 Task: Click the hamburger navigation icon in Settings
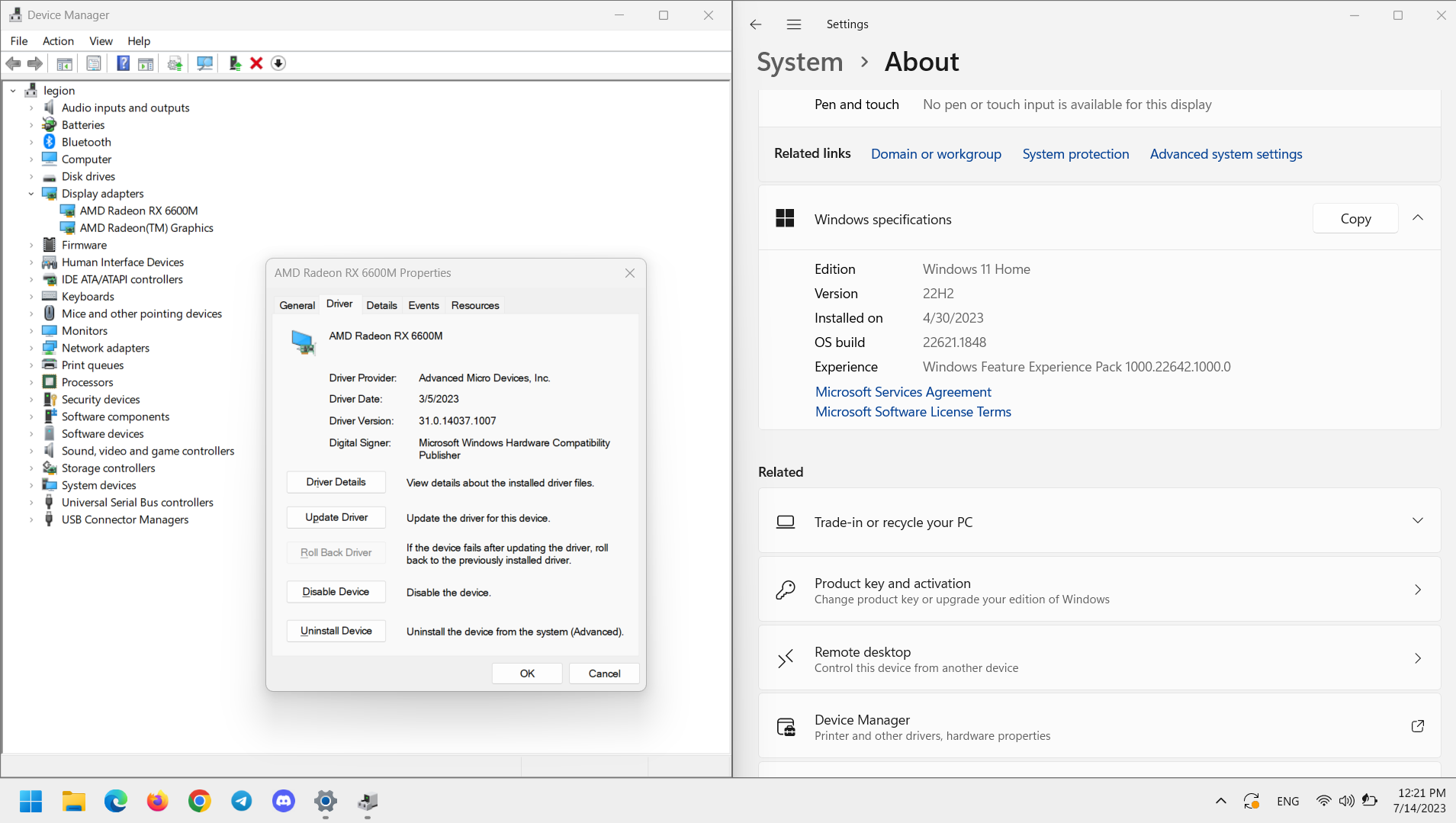(x=794, y=24)
